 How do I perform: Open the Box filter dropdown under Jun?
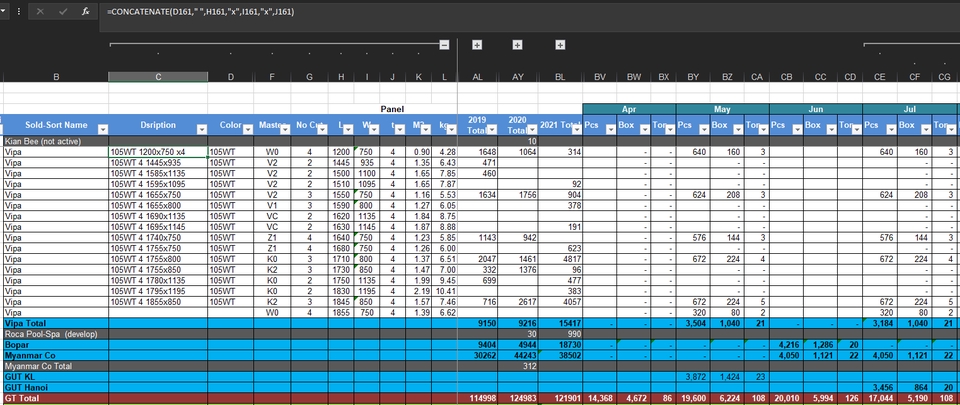831,129
